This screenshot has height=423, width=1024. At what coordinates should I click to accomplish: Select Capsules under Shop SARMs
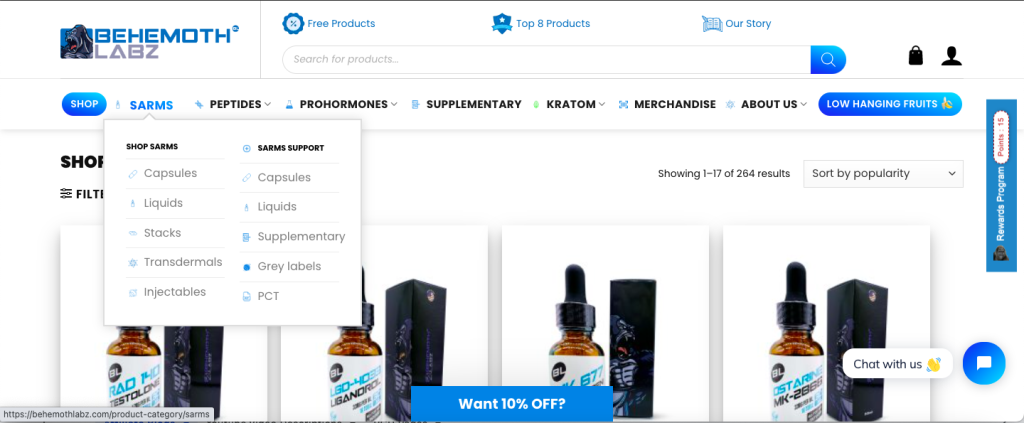click(170, 174)
